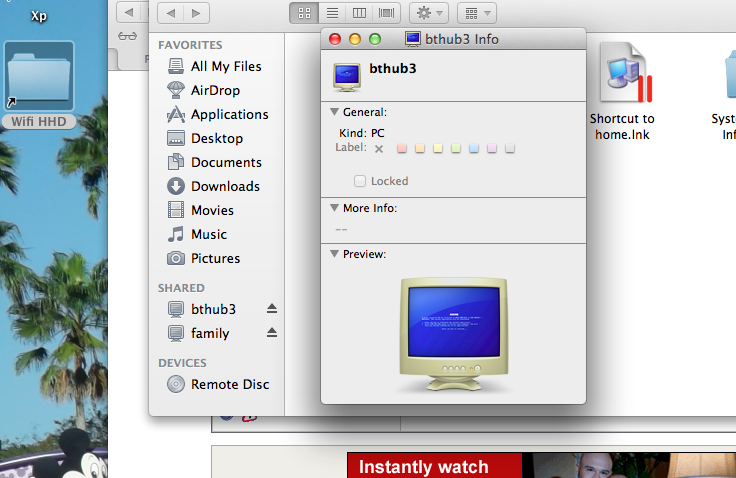
Task: Select the Wifi HHD desktop folder
Action: click(x=39, y=85)
